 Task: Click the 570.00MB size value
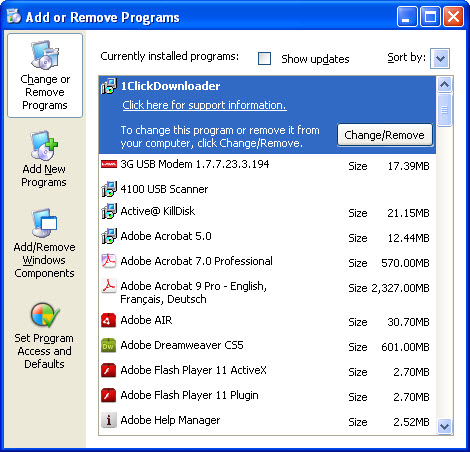click(x=405, y=263)
